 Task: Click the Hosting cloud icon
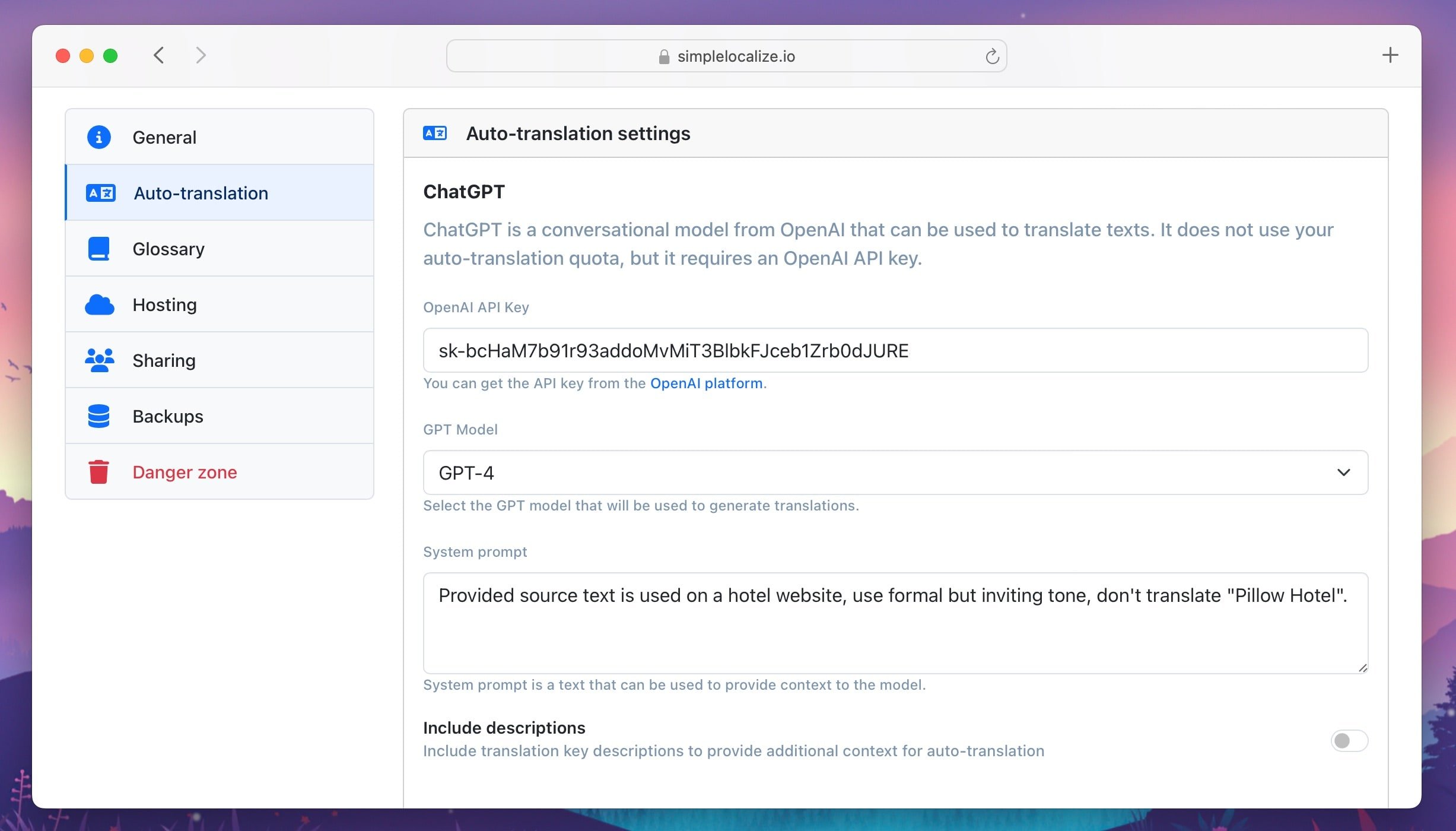tap(100, 305)
